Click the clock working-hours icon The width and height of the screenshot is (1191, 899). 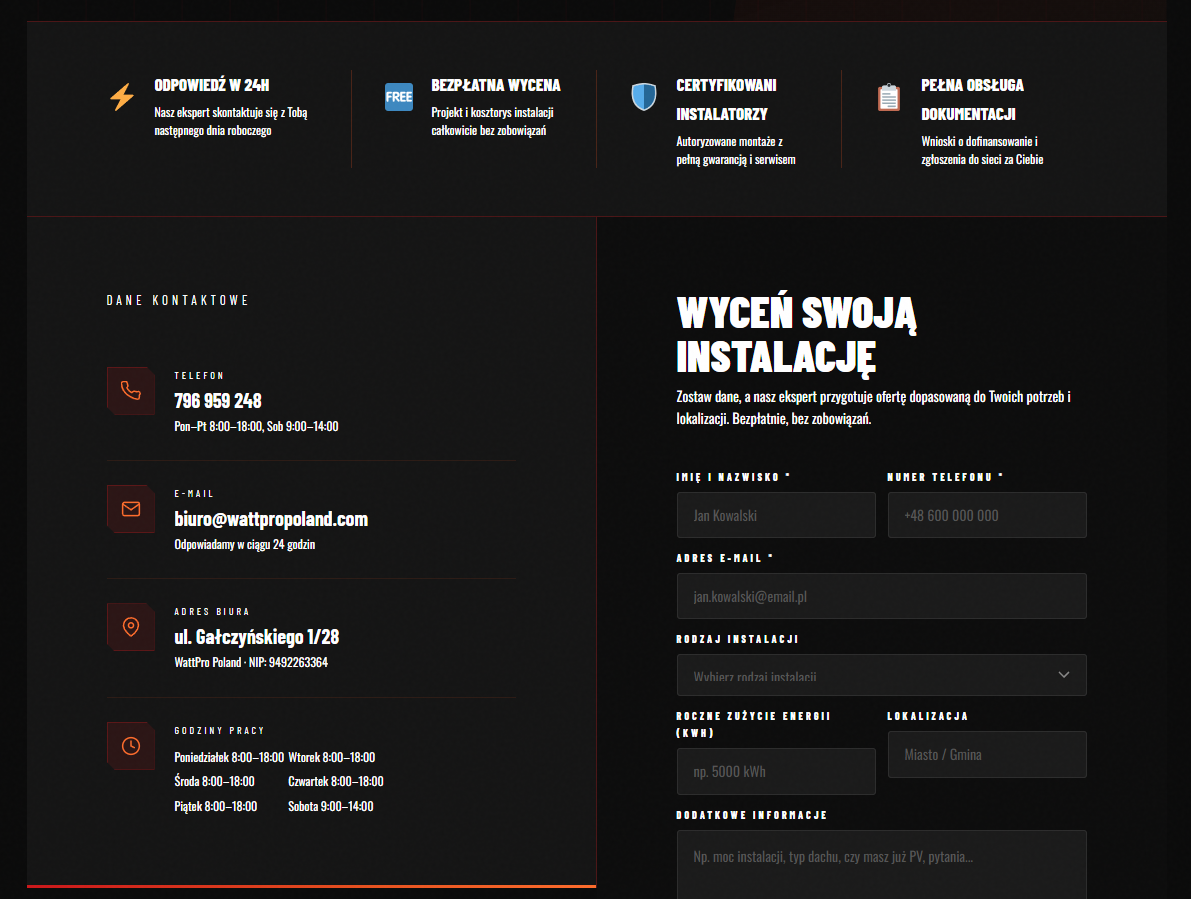click(x=131, y=746)
